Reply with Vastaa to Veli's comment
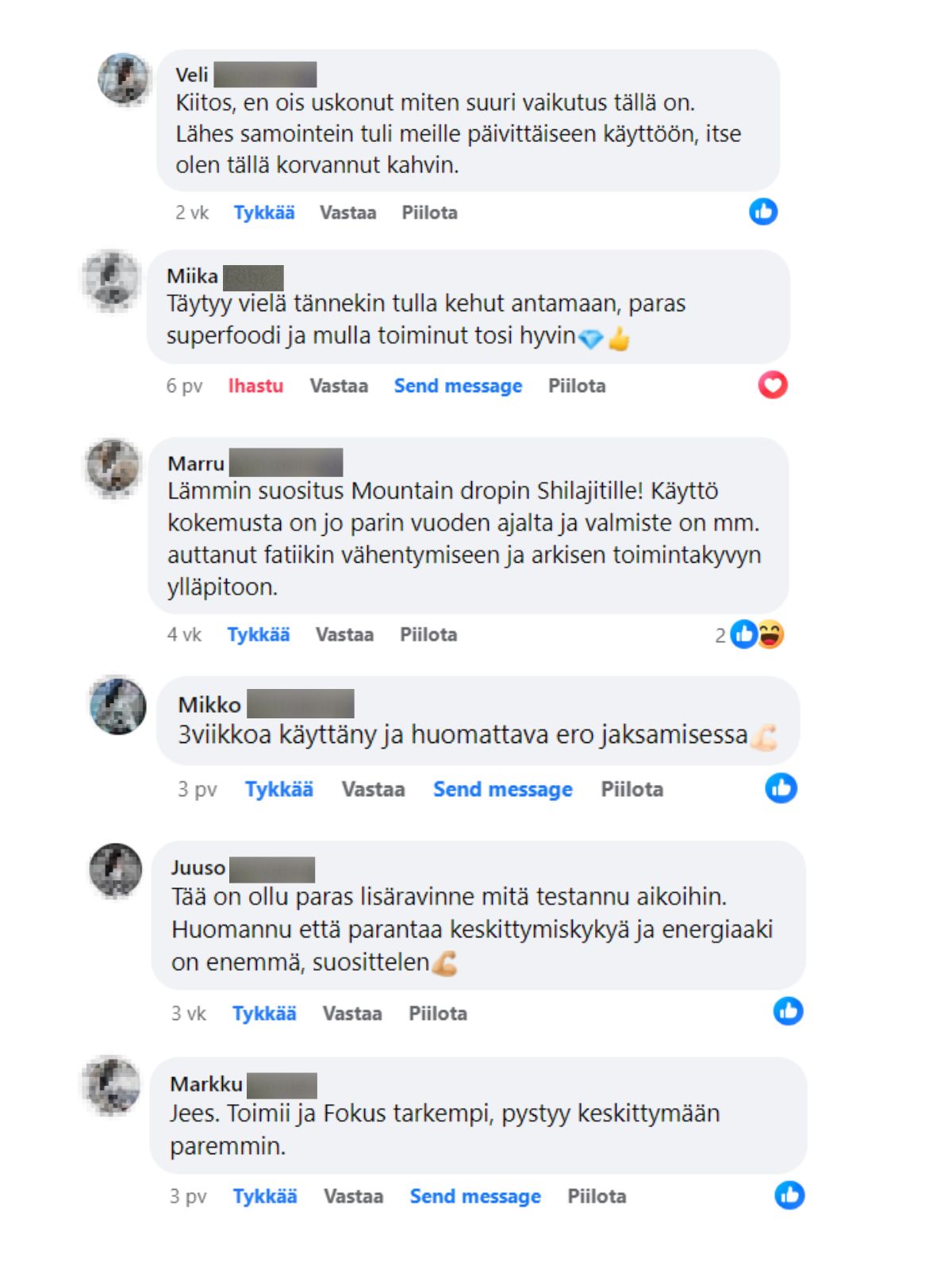Image resolution: width=952 pixels, height=1270 pixels. (347, 213)
